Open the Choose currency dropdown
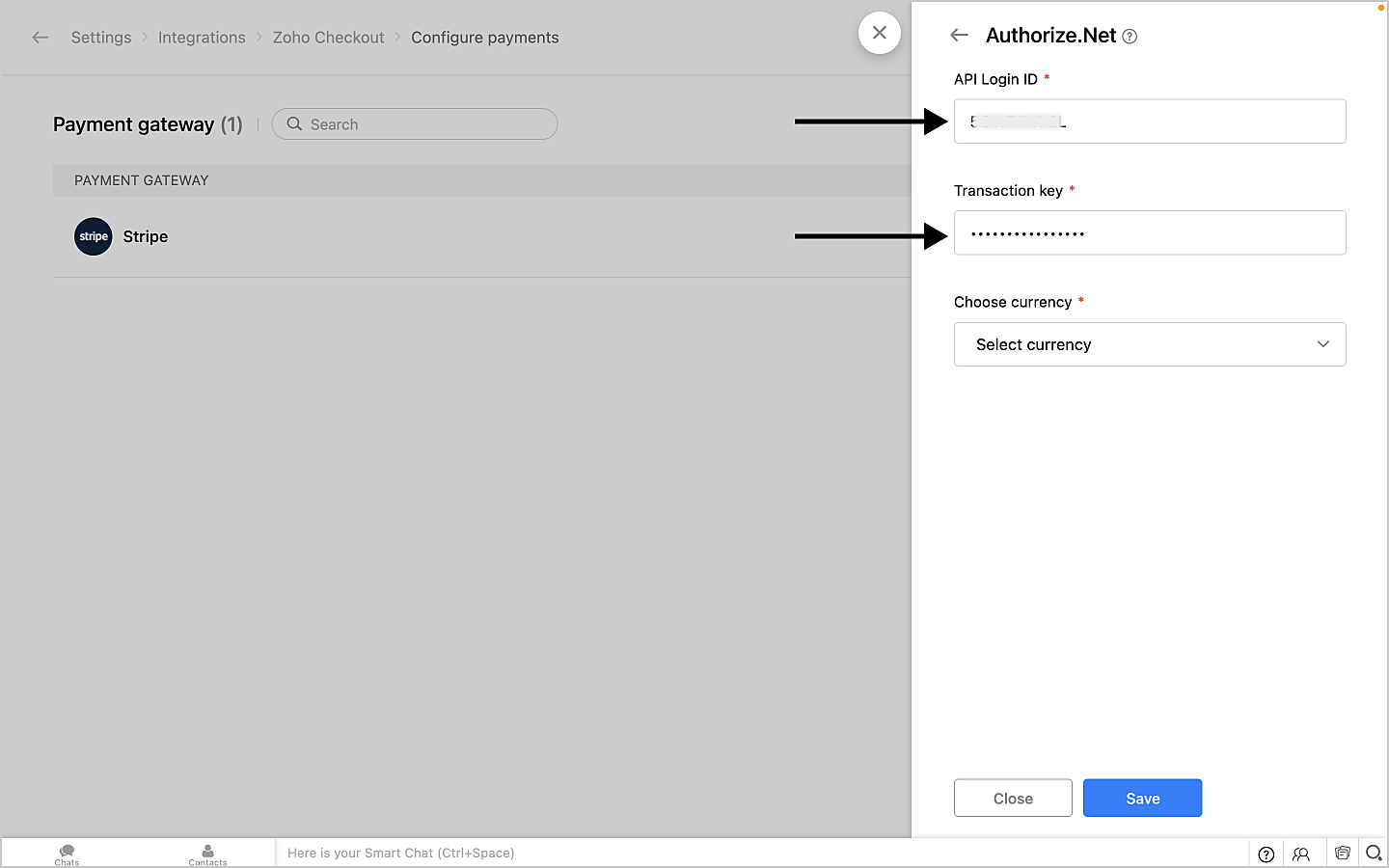Screen dimensions: 1389x868 (x=1150, y=344)
